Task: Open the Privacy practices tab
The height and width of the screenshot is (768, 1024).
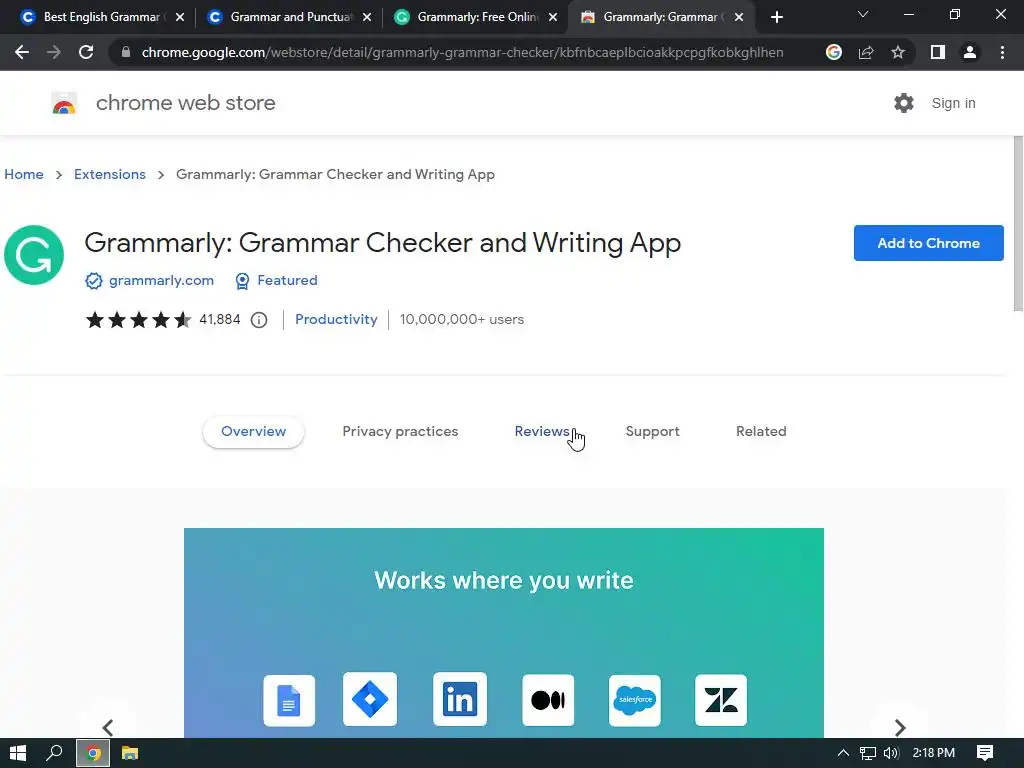Action: click(x=400, y=432)
